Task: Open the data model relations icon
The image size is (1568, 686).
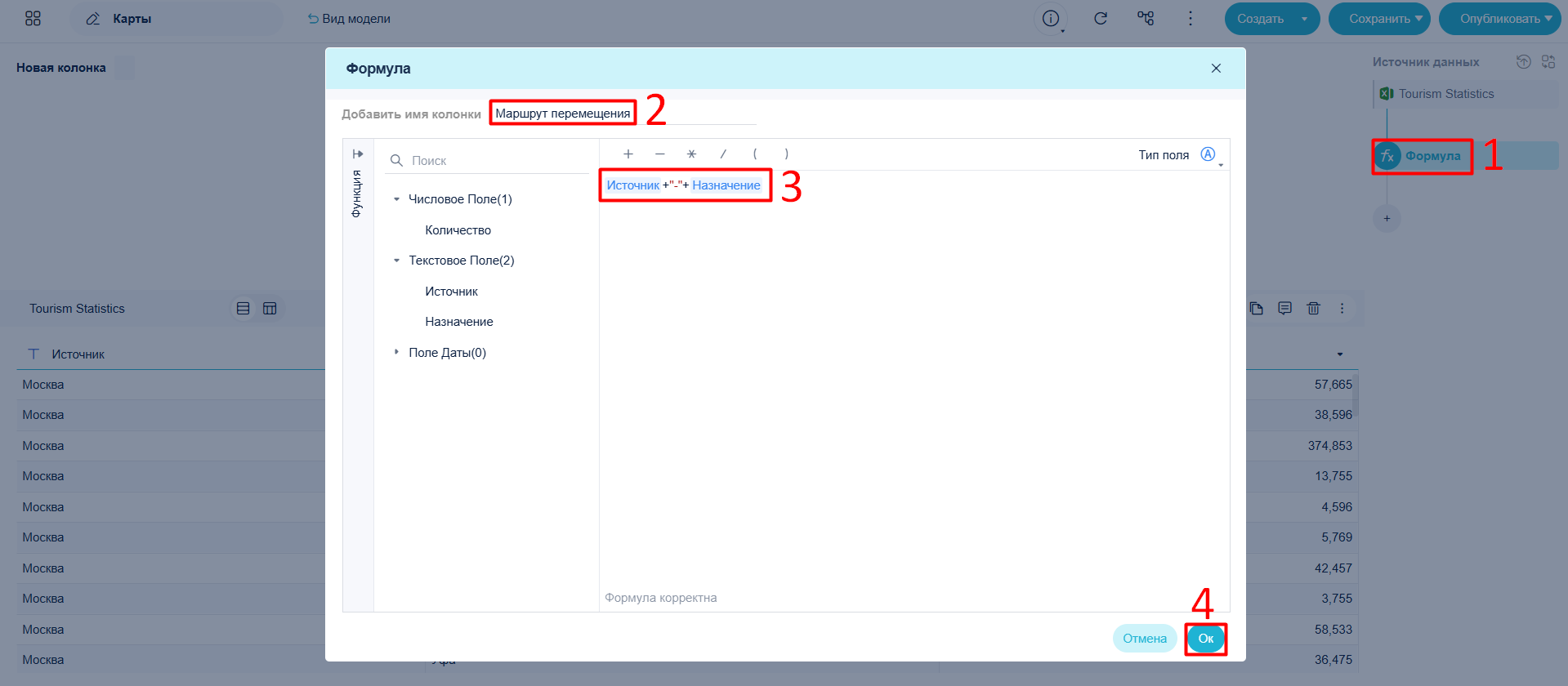Action: click(1146, 18)
